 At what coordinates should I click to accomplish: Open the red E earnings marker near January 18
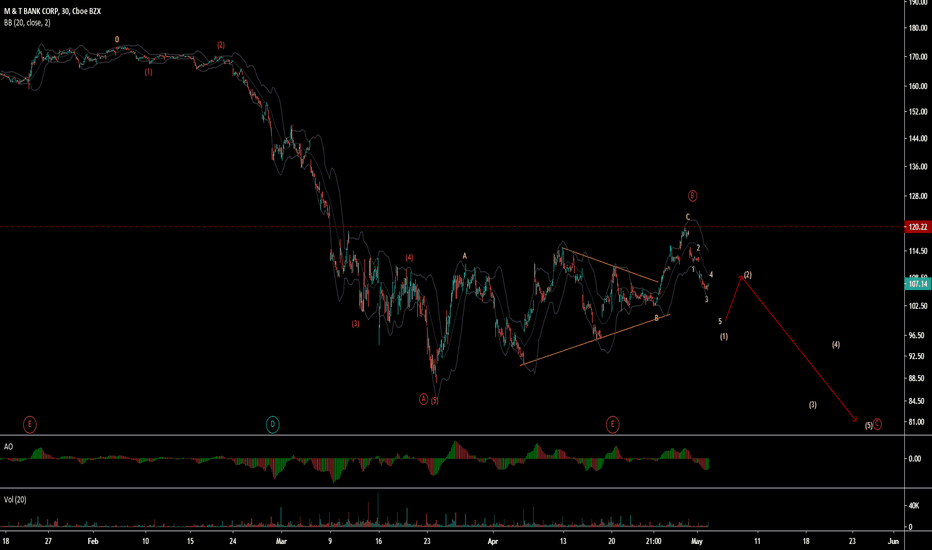coord(30,425)
